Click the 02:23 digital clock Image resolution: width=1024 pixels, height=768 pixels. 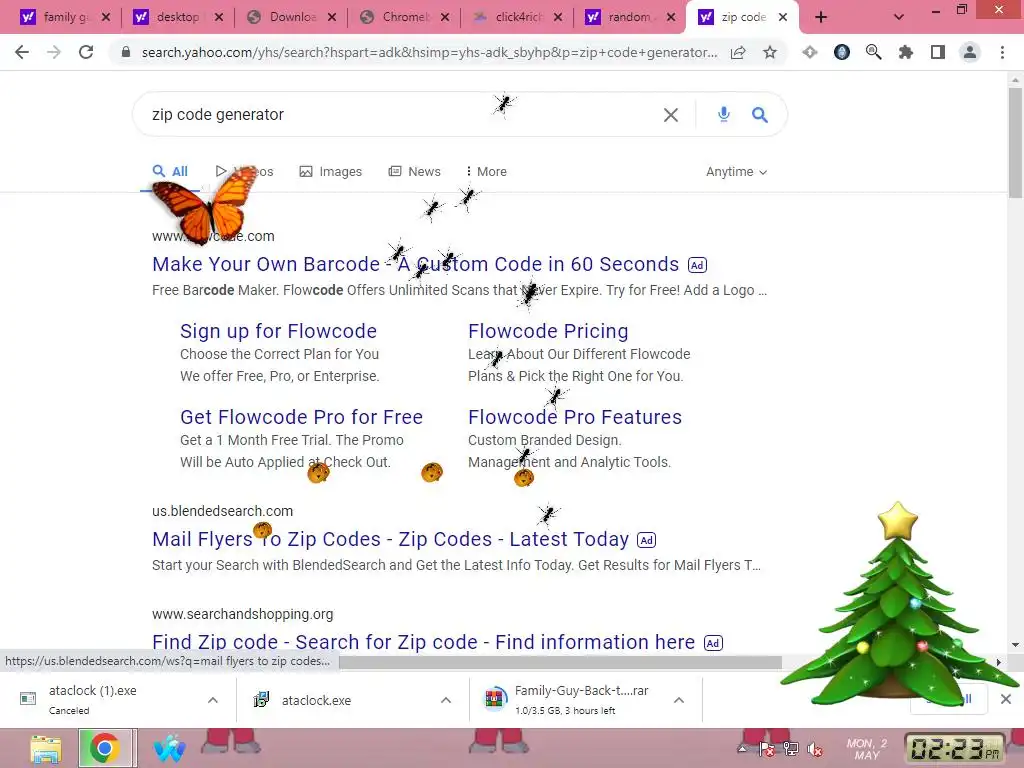tap(954, 748)
